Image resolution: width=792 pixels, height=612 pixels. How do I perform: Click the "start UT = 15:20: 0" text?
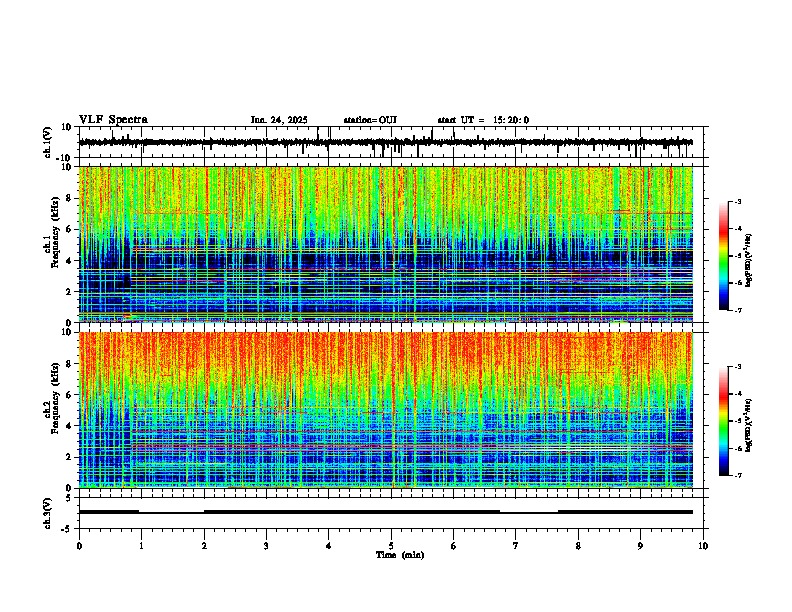483,120
